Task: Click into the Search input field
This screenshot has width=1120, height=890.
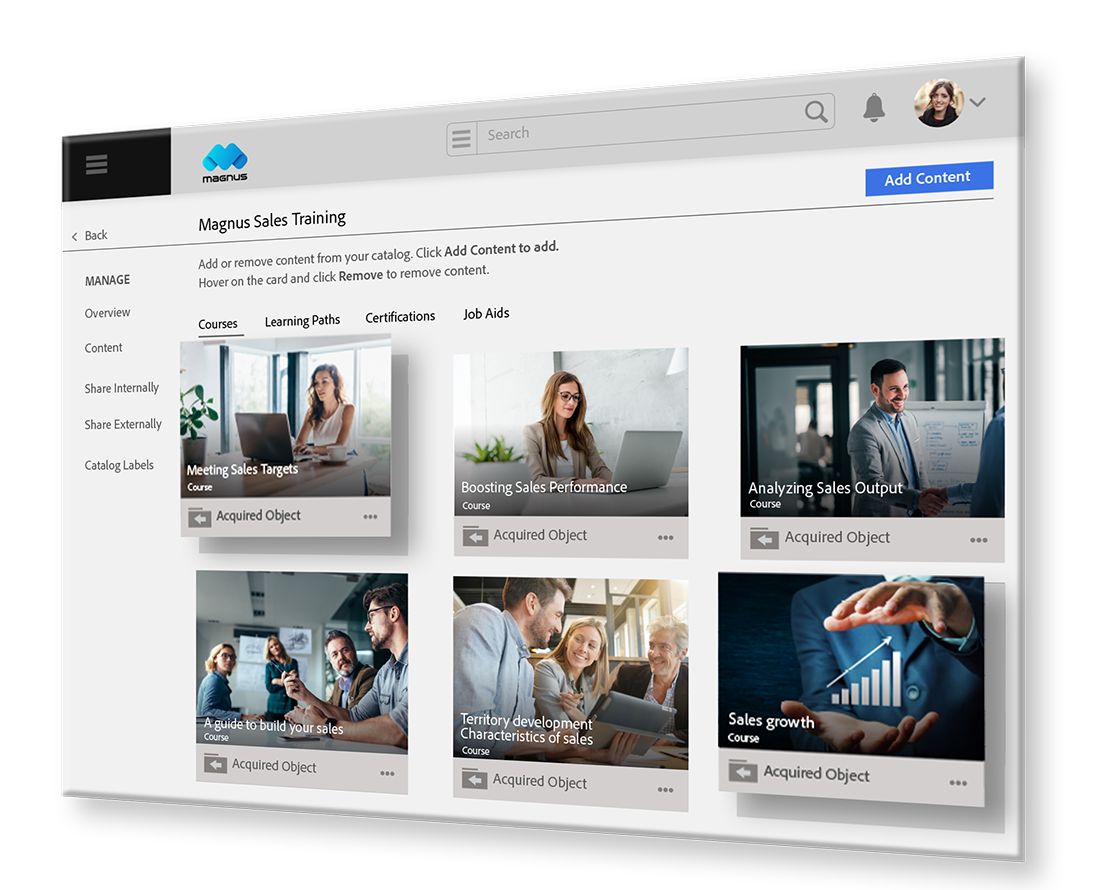Action: tap(640, 128)
